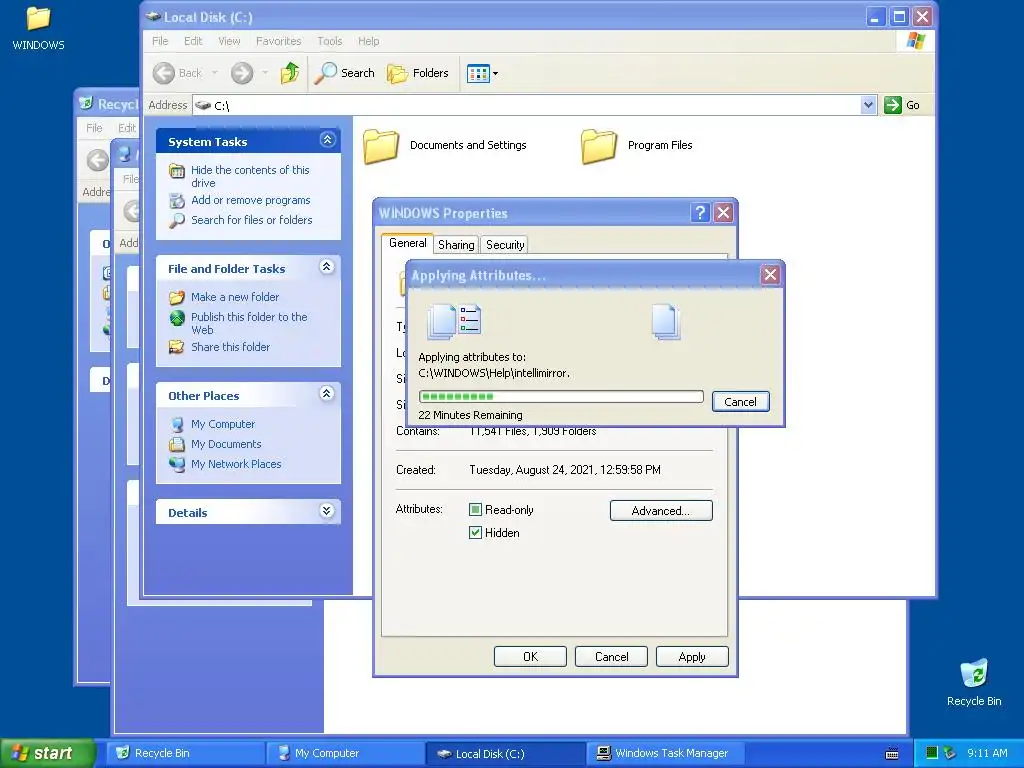Uncheck the Hidden checkbox
The image size is (1024, 768).
coord(475,533)
